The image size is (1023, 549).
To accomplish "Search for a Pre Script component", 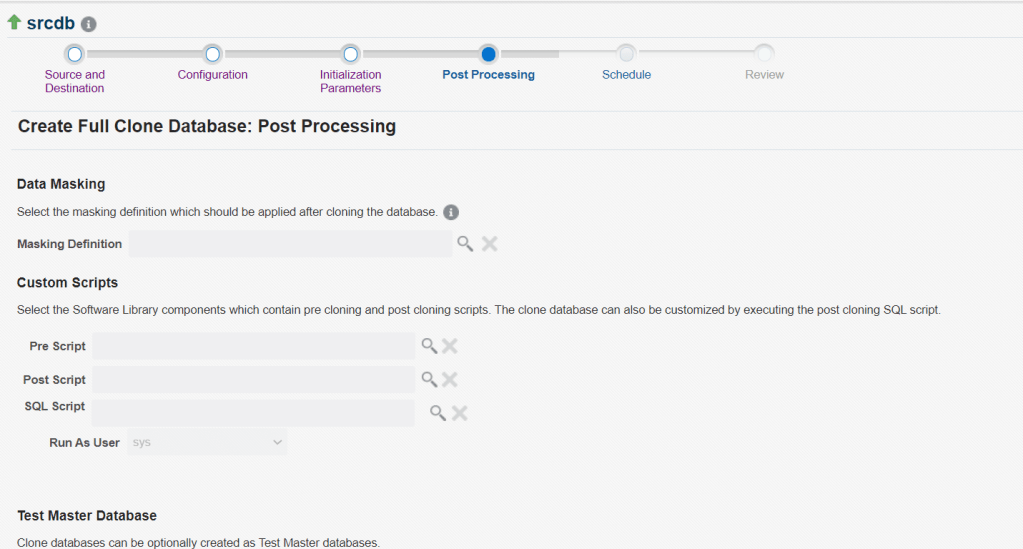I will 429,346.
